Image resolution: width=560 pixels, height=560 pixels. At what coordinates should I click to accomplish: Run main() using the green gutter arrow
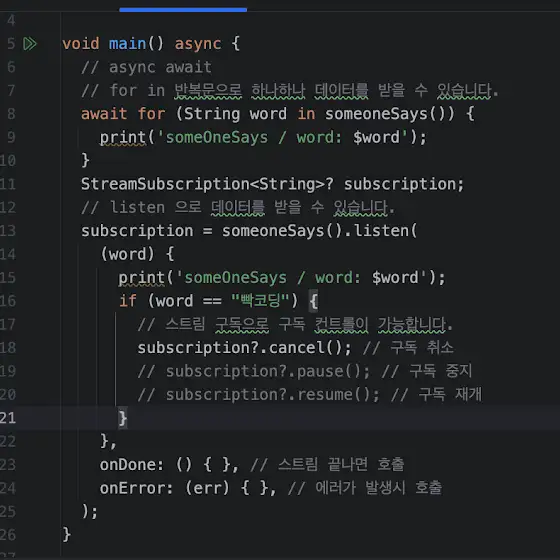click(x=30, y=44)
